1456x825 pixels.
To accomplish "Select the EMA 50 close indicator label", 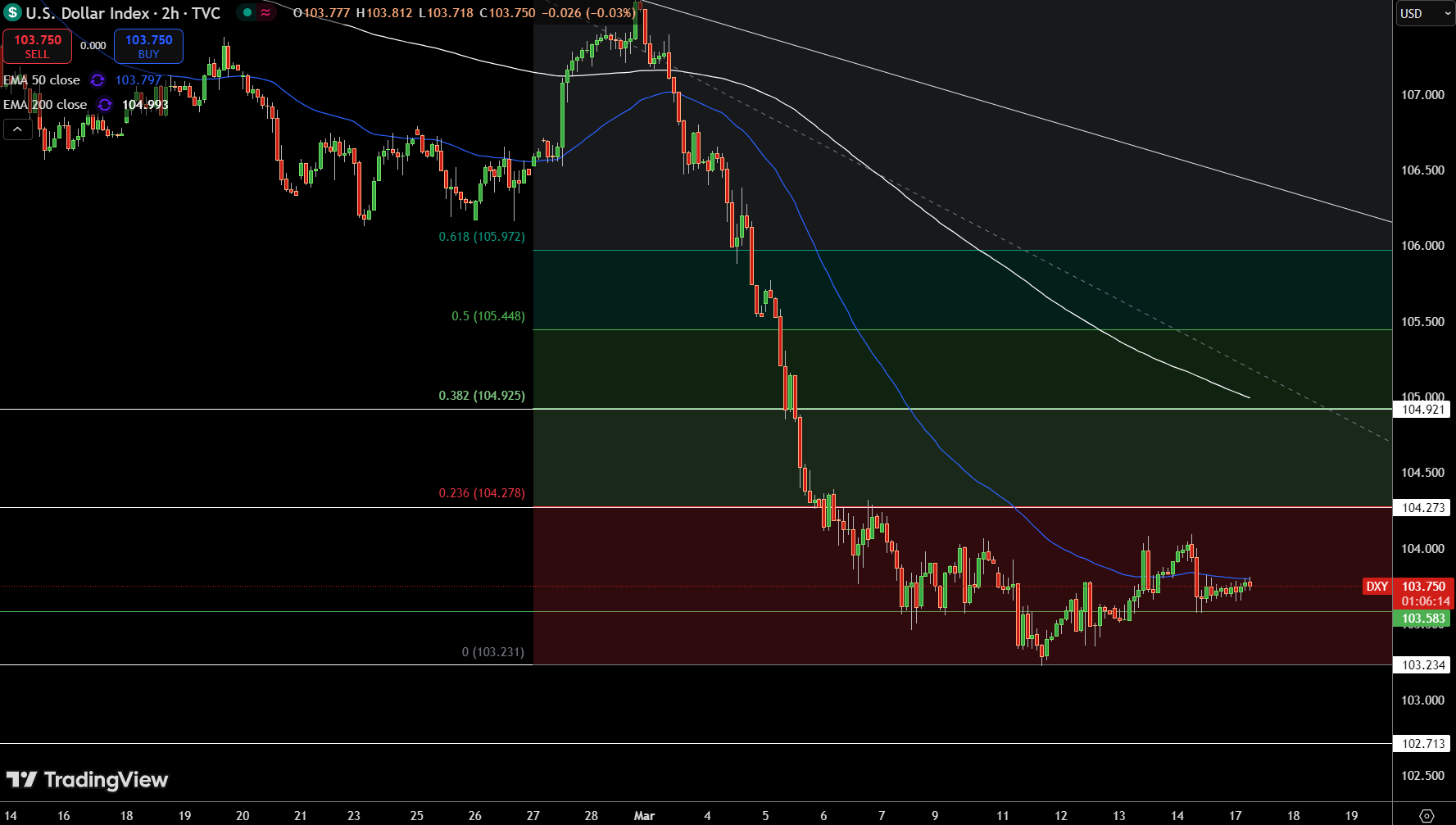I will pyautogui.click(x=42, y=80).
